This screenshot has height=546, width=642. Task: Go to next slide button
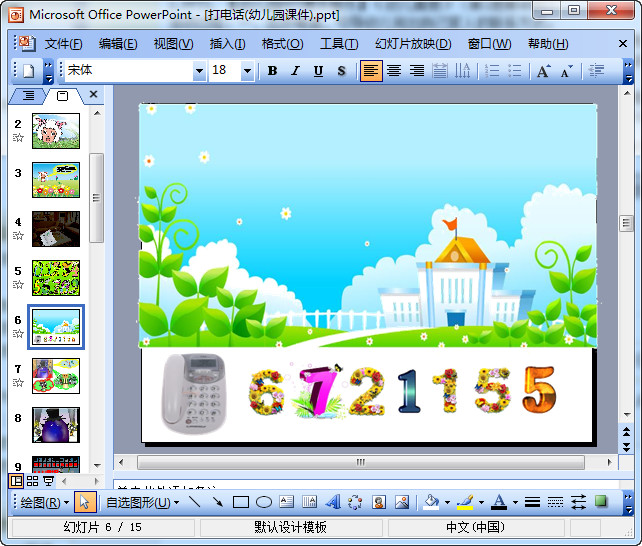pyautogui.click(x=626, y=447)
